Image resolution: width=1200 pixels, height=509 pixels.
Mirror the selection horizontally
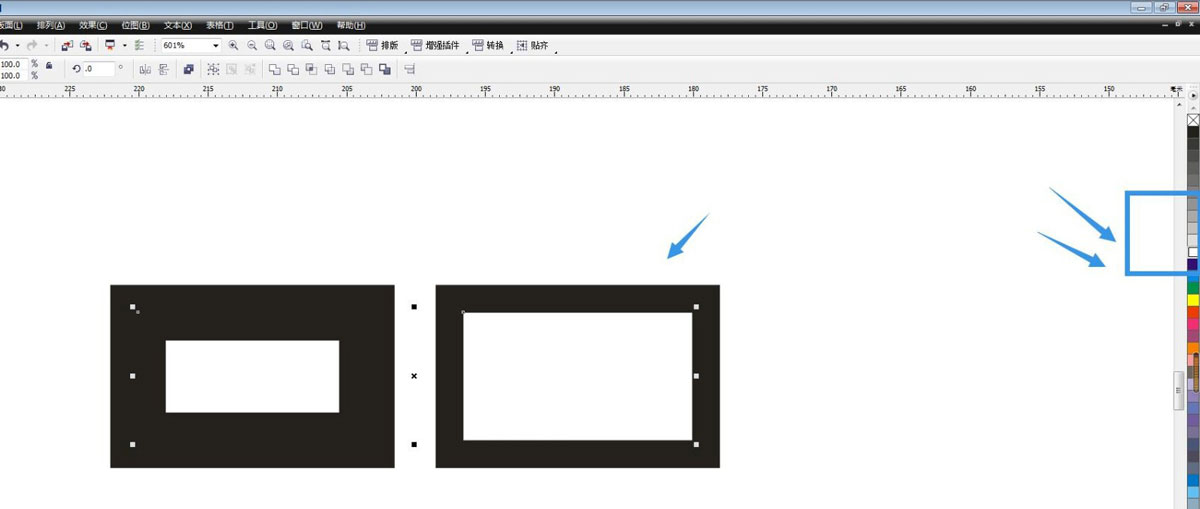click(x=145, y=69)
